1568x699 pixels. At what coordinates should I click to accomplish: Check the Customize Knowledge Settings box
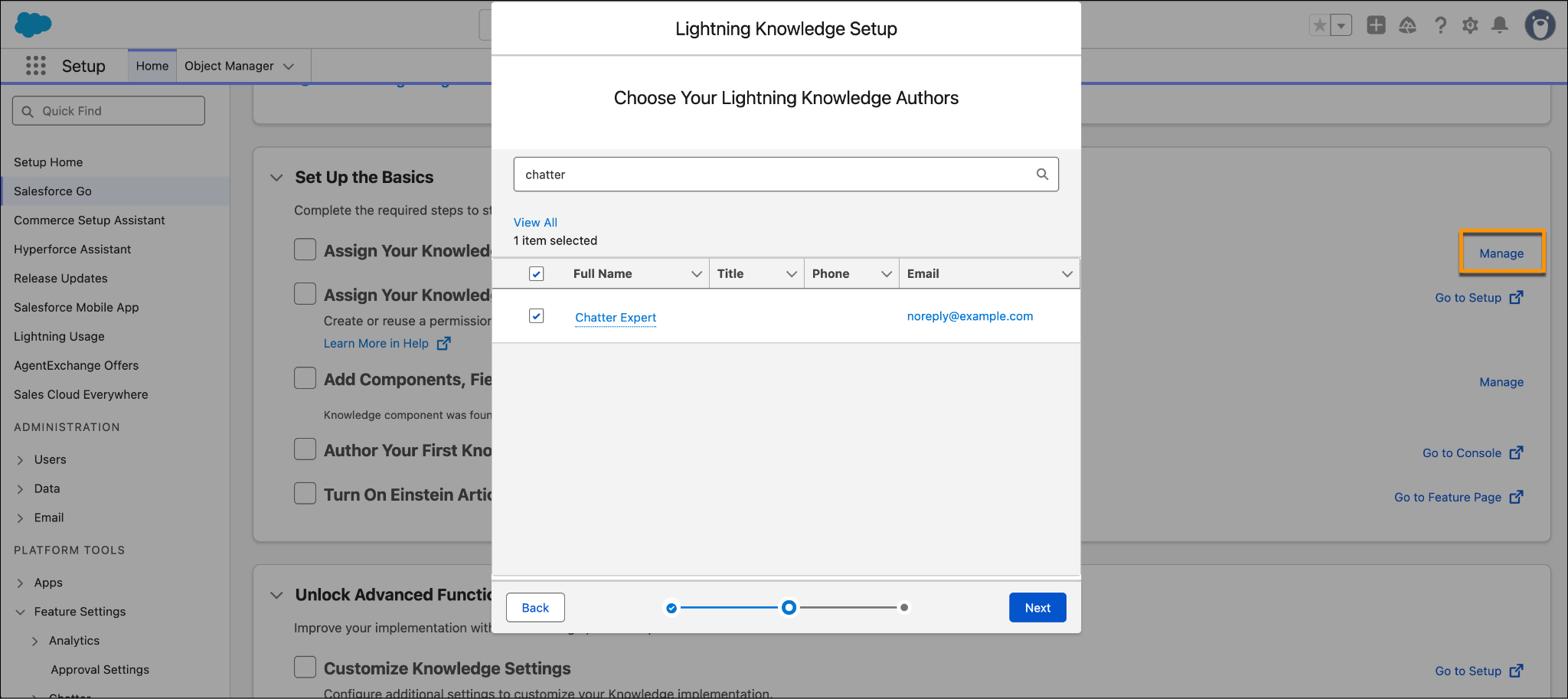pyautogui.click(x=305, y=667)
